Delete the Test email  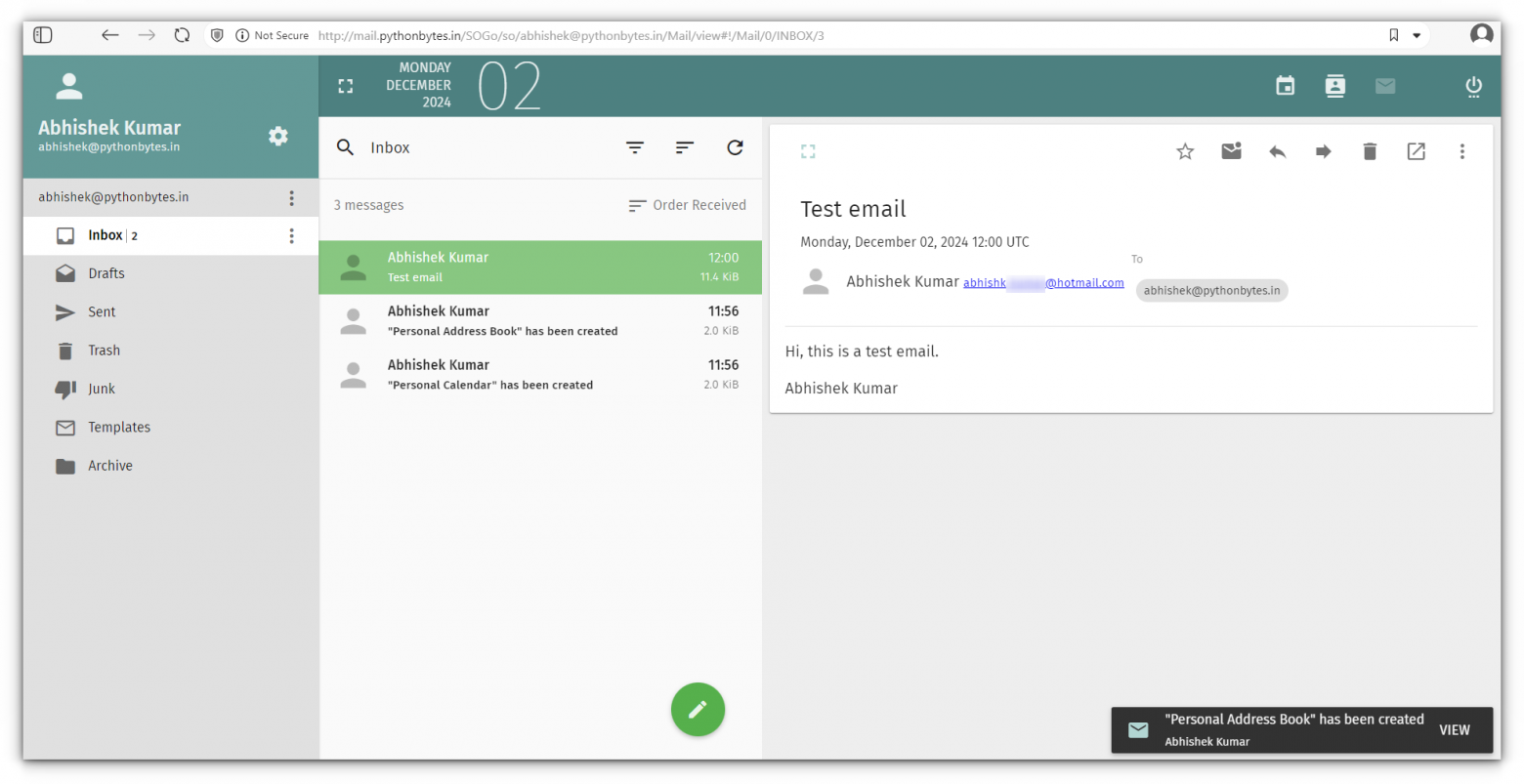[1369, 151]
